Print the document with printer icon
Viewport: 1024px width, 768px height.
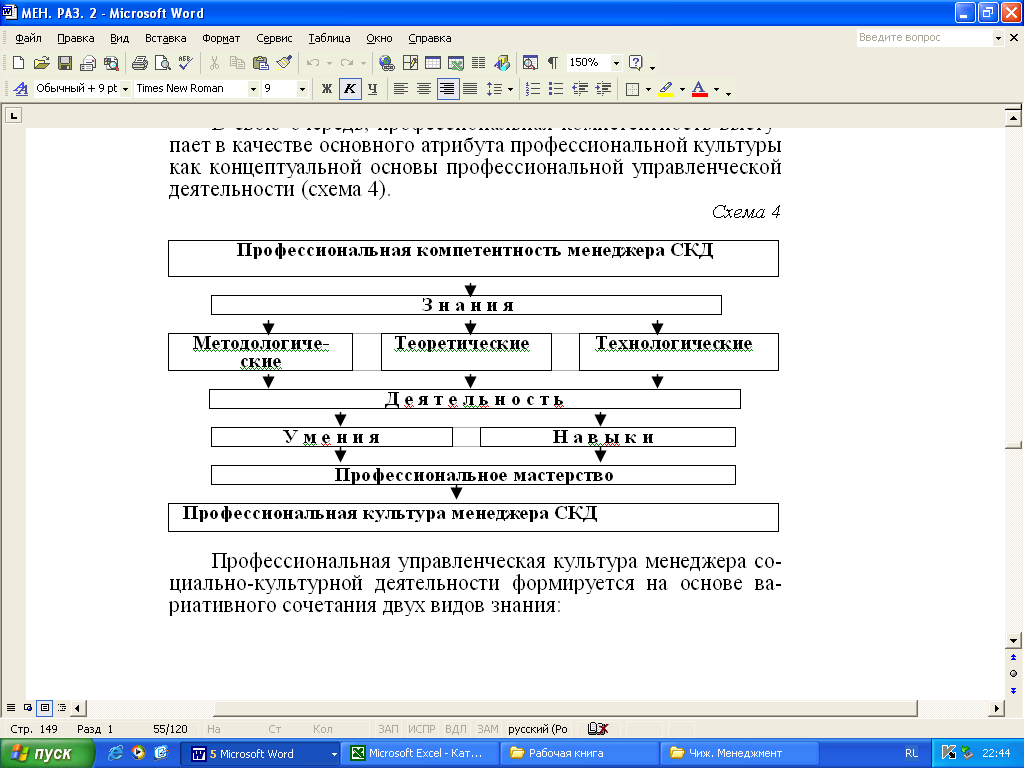[139, 63]
